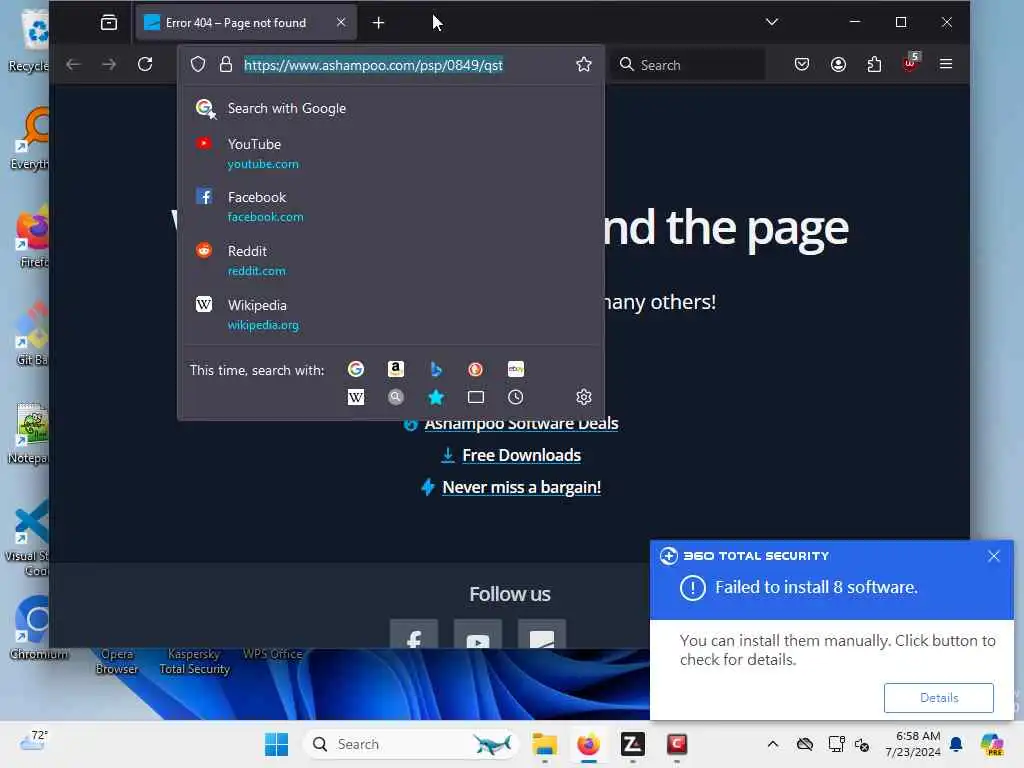Open the clock showing 6:58 AM

[x=913, y=744]
